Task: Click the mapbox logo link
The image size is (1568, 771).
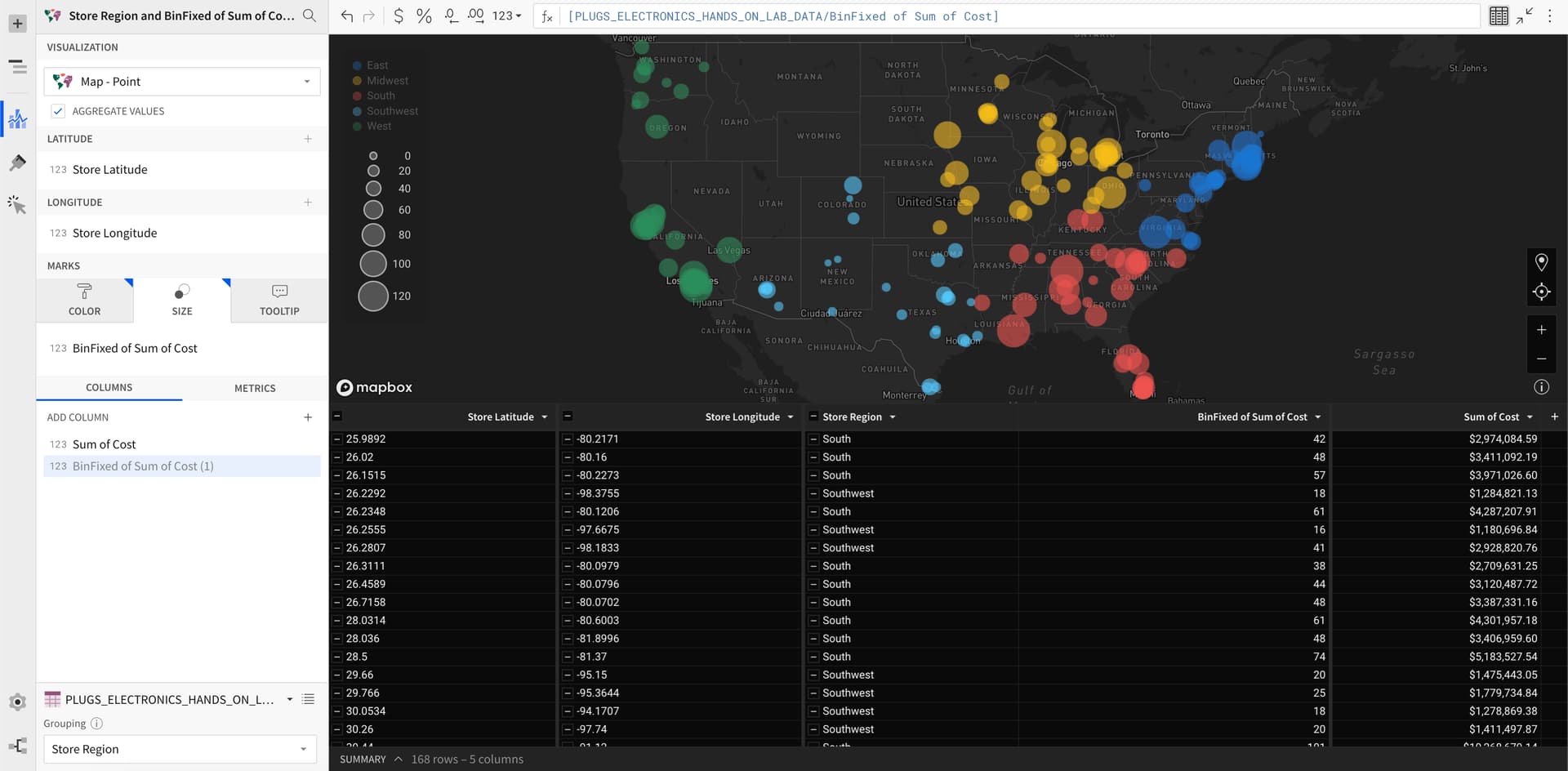Action: (374, 387)
